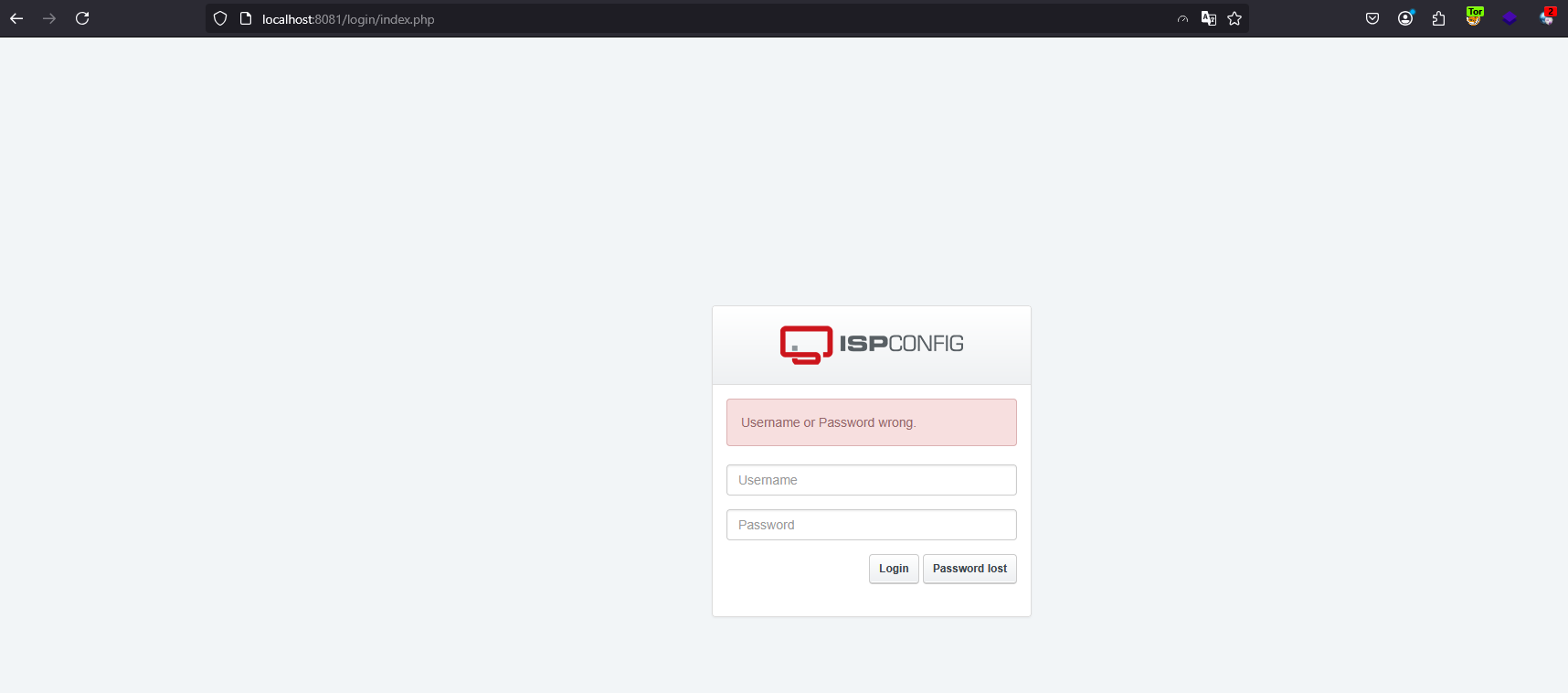Save page to Pocket
This screenshot has height=693, width=1568.
(1372, 18)
